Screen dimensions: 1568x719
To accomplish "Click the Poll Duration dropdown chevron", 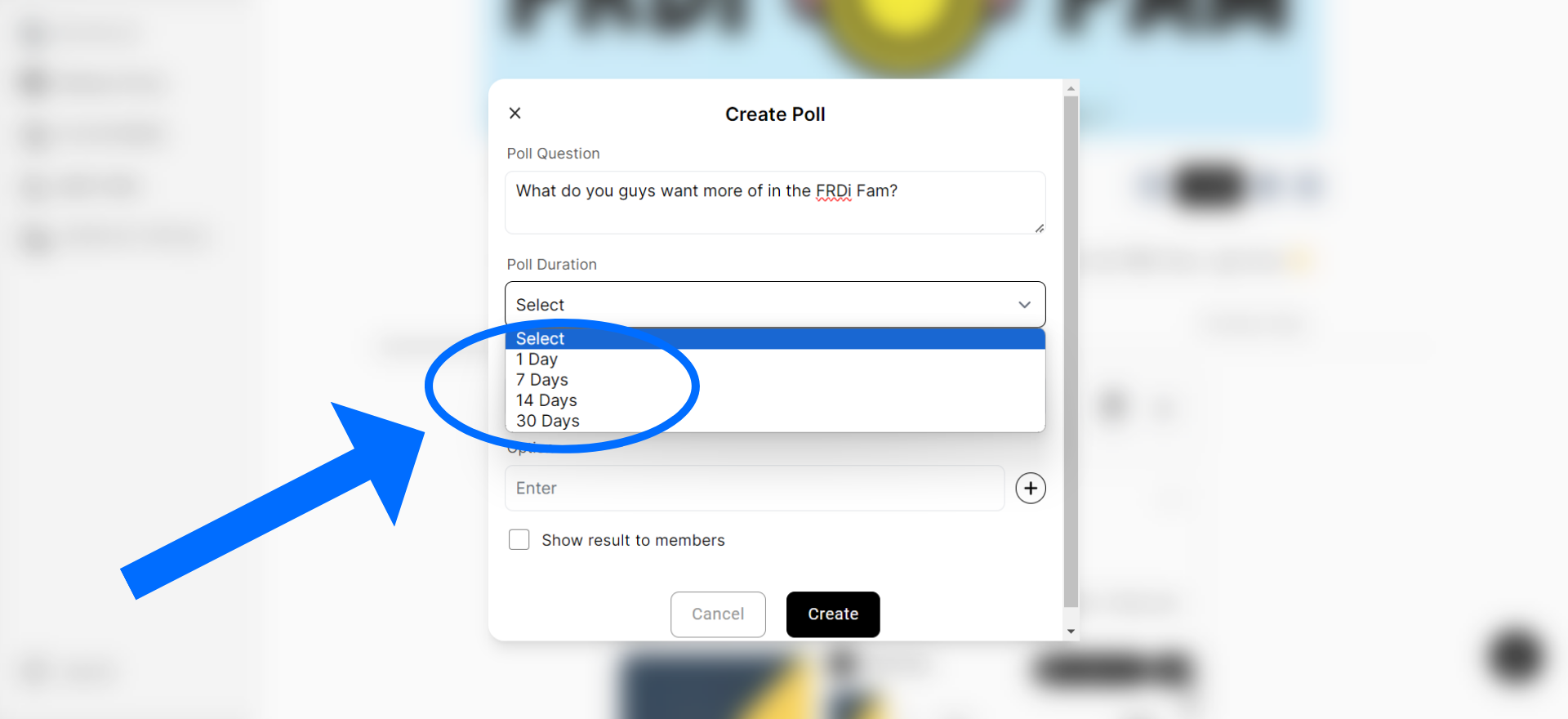I will [x=1024, y=305].
